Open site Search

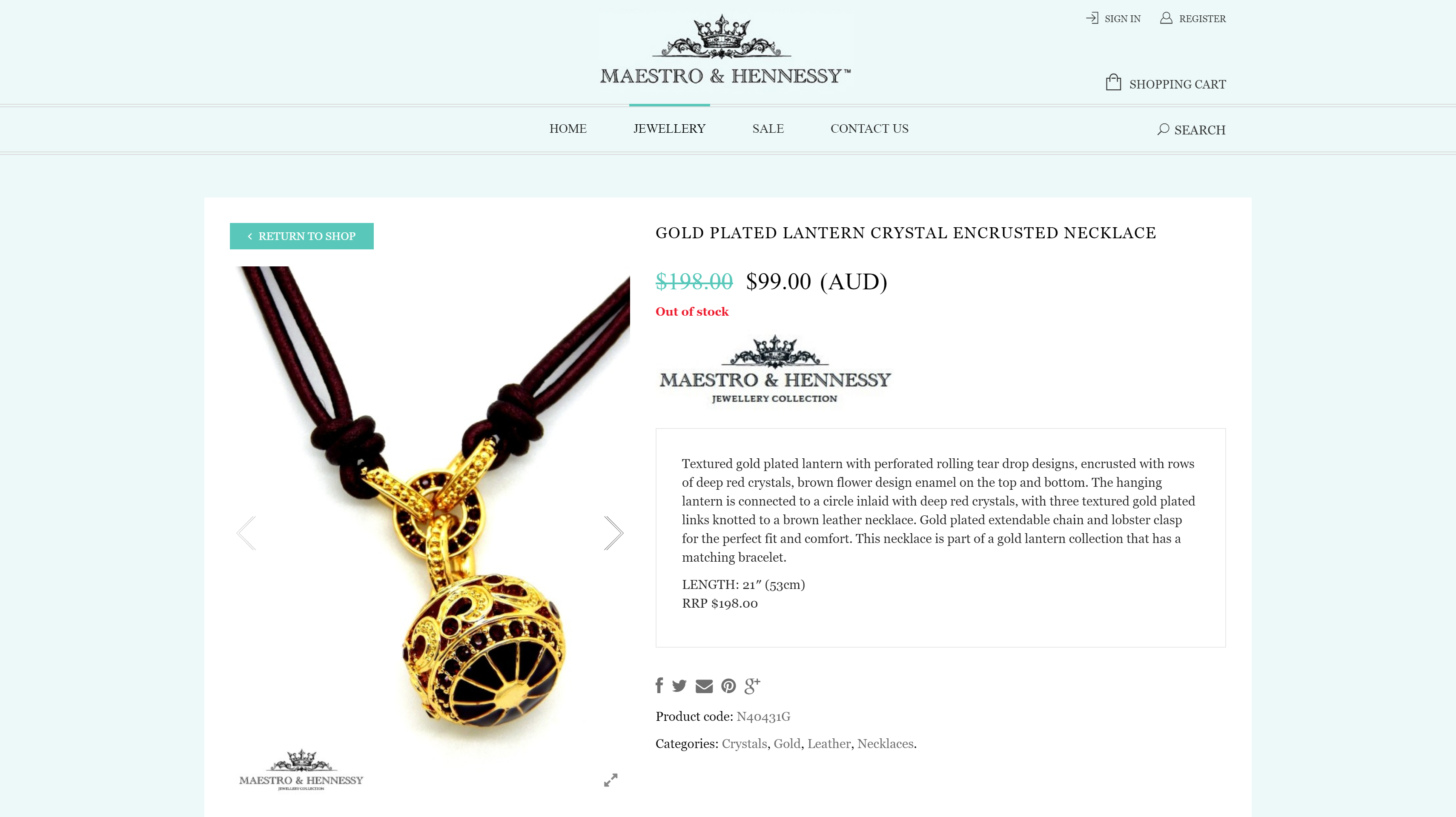coord(1192,129)
